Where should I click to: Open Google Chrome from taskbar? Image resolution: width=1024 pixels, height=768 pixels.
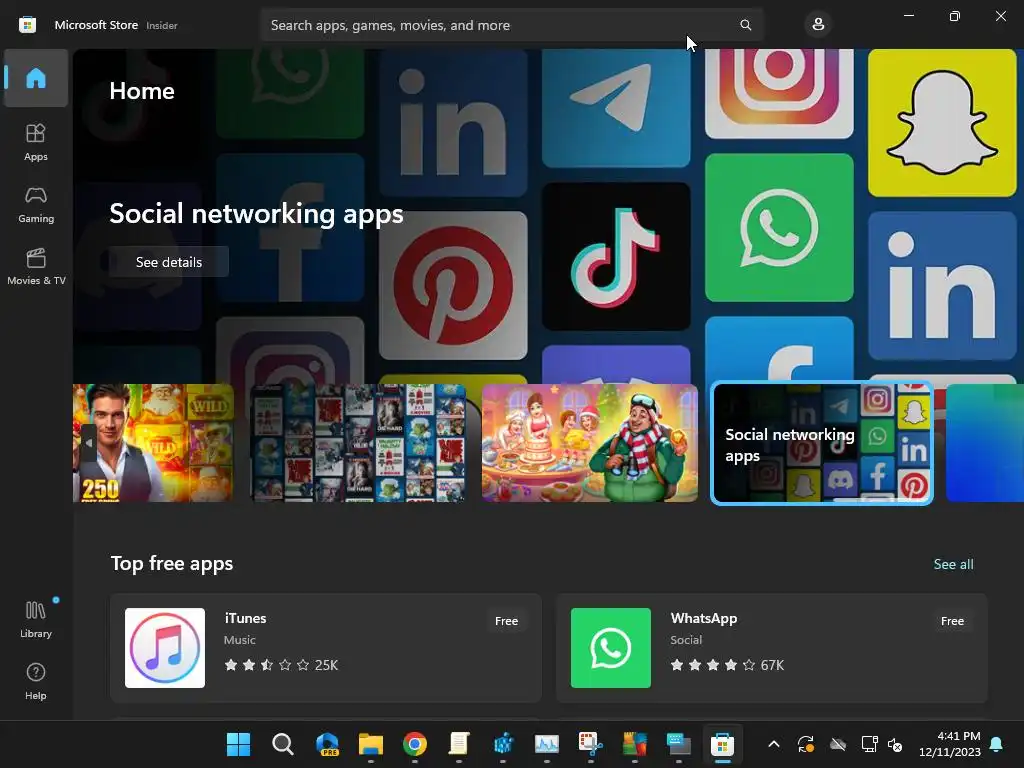[x=415, y=744]
